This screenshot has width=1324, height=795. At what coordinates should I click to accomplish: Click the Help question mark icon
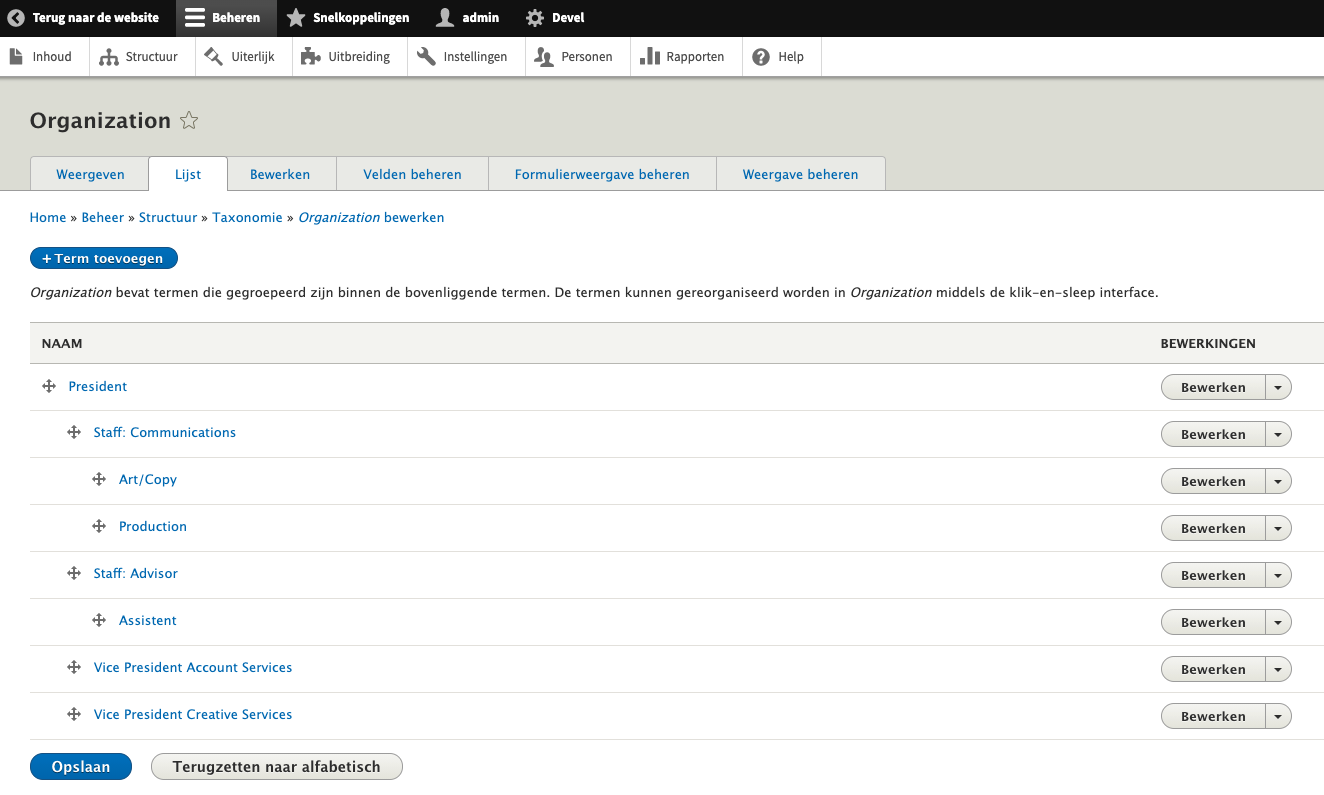[760, 56]
